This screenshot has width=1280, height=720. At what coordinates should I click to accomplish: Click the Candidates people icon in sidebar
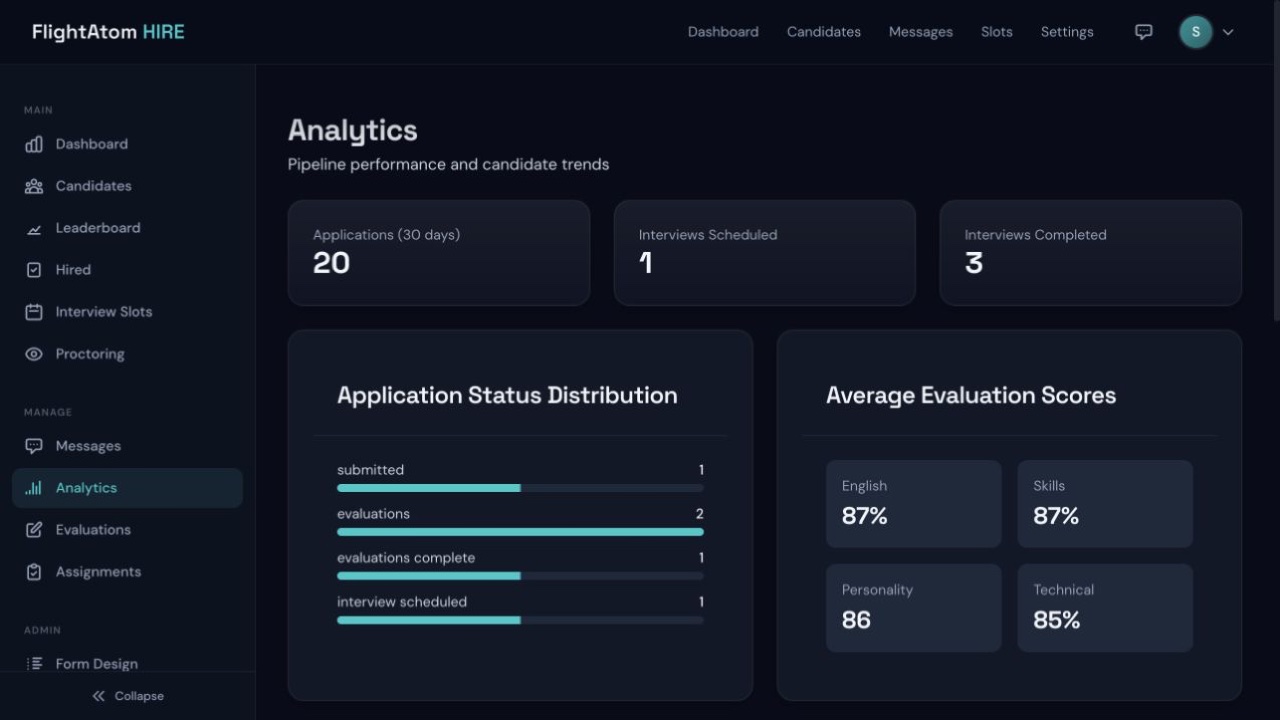click(34, 186)
